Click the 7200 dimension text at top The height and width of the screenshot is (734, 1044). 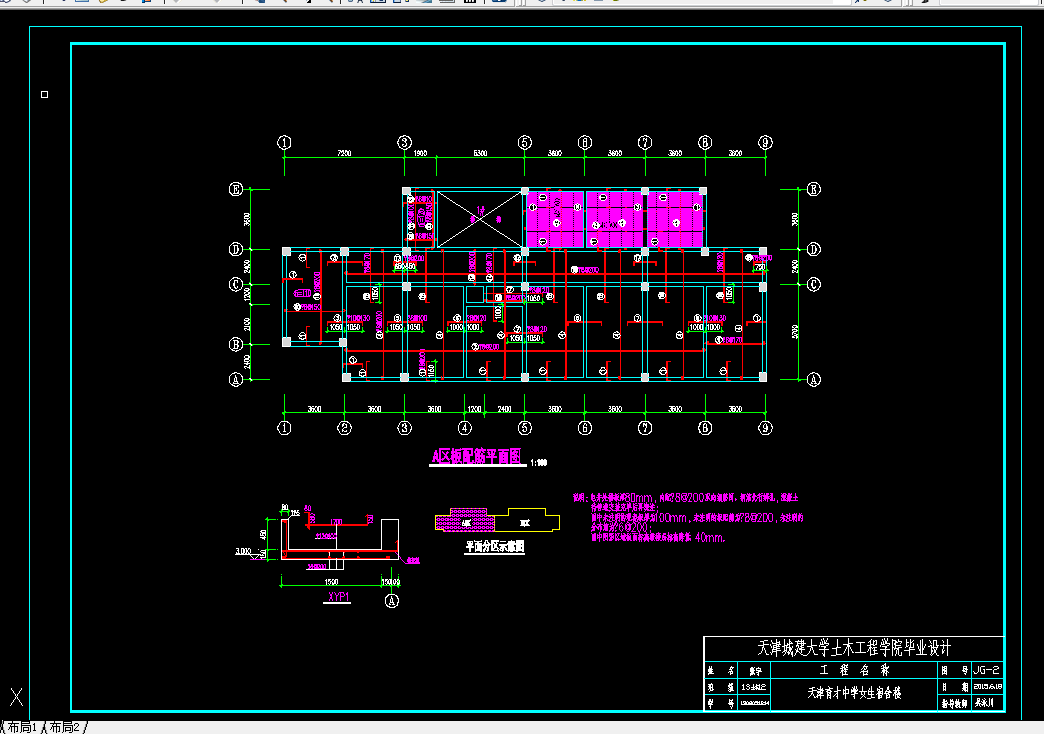point(344,153)
